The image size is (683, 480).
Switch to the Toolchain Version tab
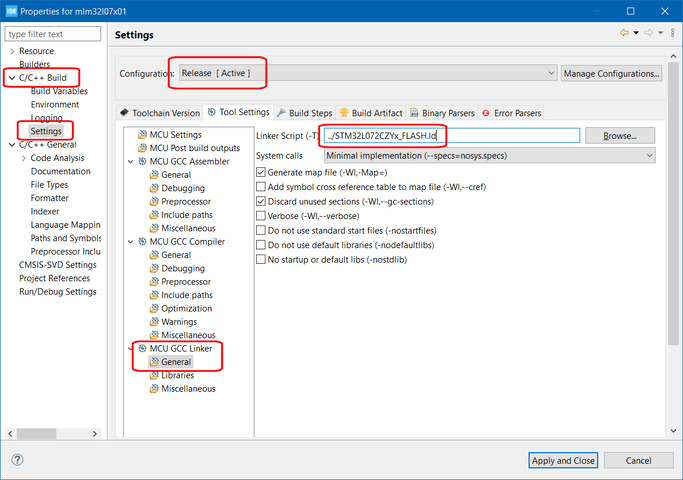coord(160,113)
